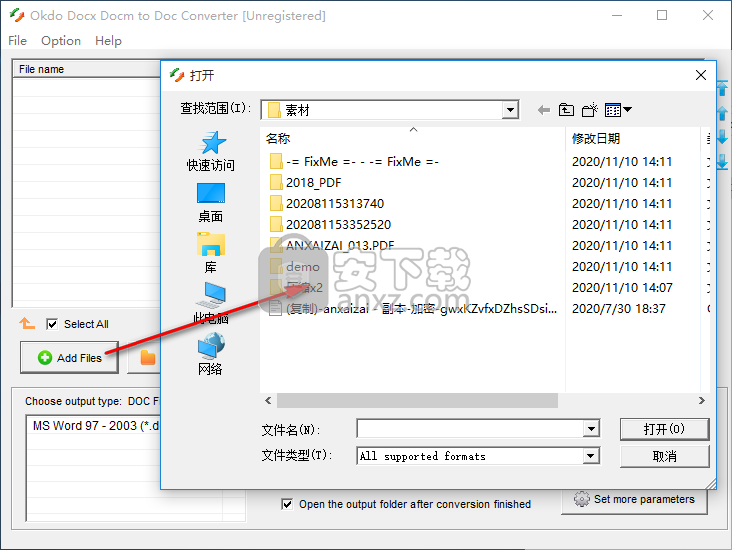Screen dimensions: 732x550
Task: Select 库 in the places bar
Action: coord(211,253)
